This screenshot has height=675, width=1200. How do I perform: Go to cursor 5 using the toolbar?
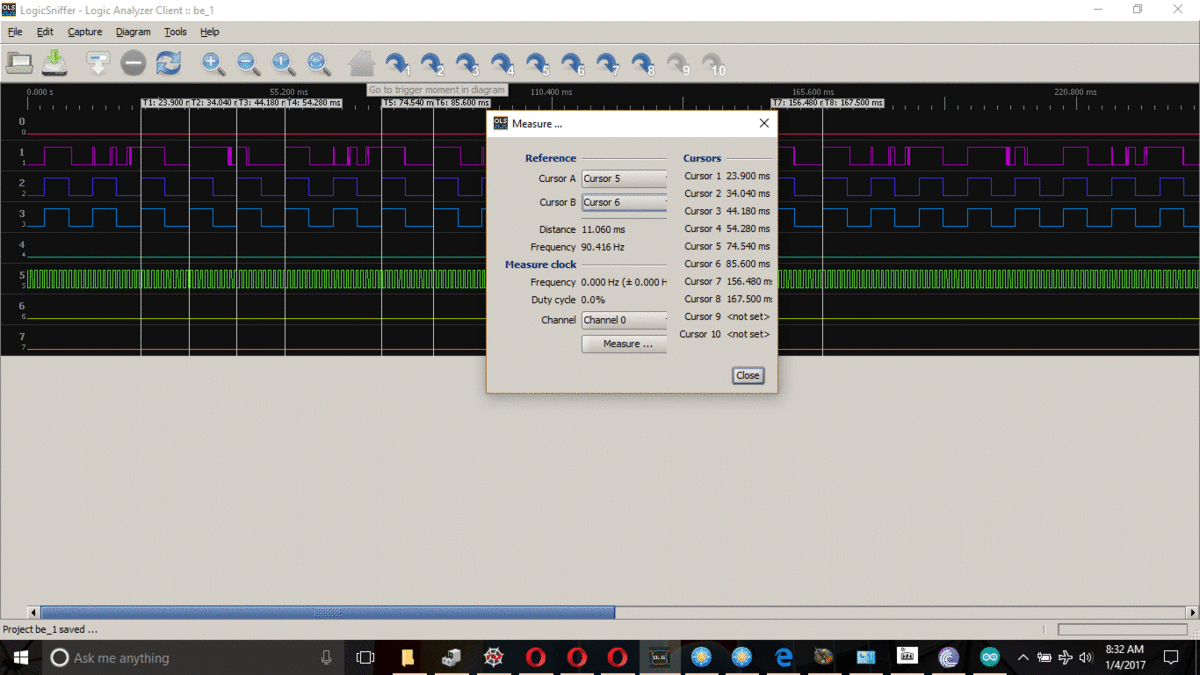(538, 64)
